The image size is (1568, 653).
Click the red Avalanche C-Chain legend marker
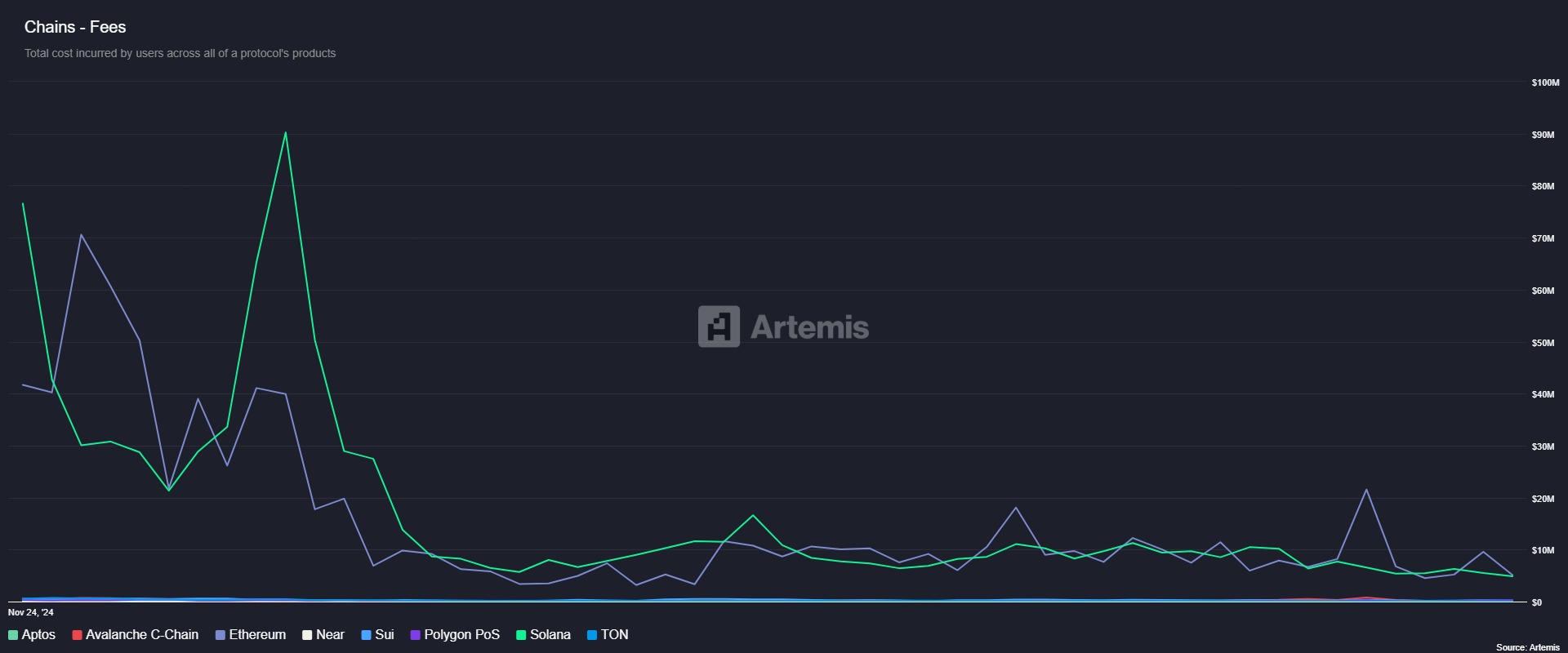click(x=77, y=635)
